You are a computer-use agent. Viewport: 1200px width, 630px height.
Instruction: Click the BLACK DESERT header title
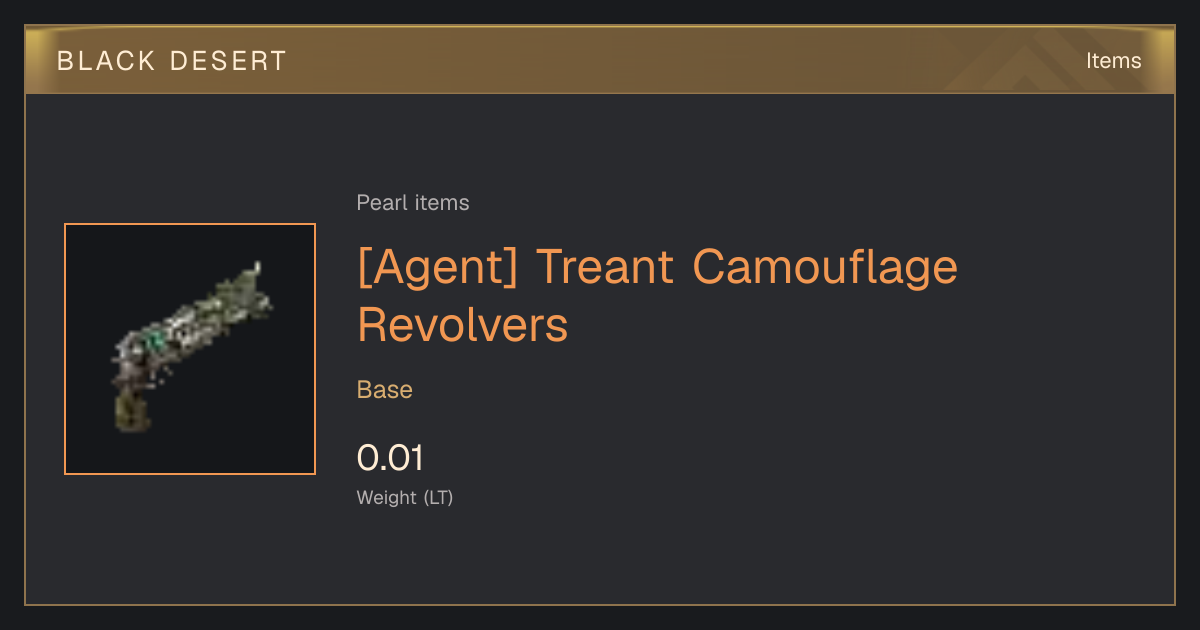pyautogui.click(x=172, y=61)
